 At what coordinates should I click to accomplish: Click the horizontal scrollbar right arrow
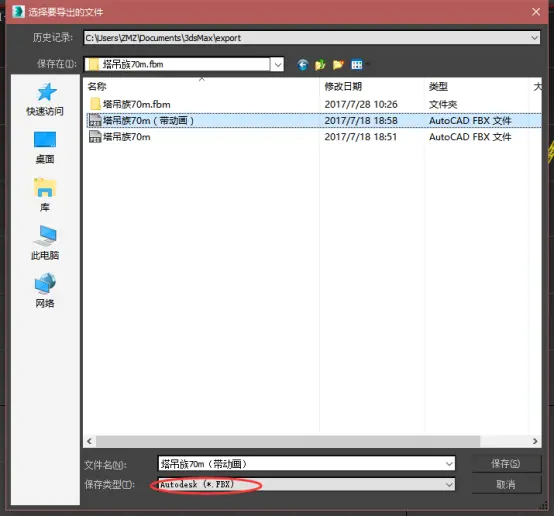click(535, 441)
